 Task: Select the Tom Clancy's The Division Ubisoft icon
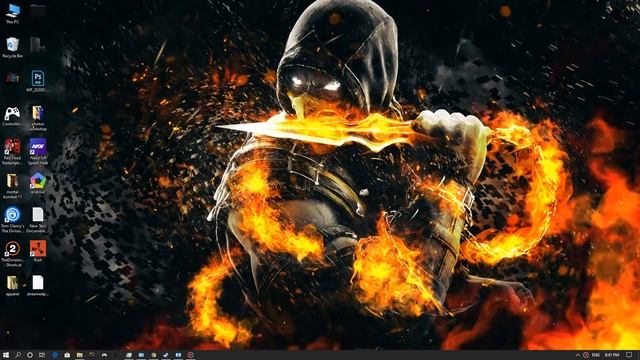point(13,220)
